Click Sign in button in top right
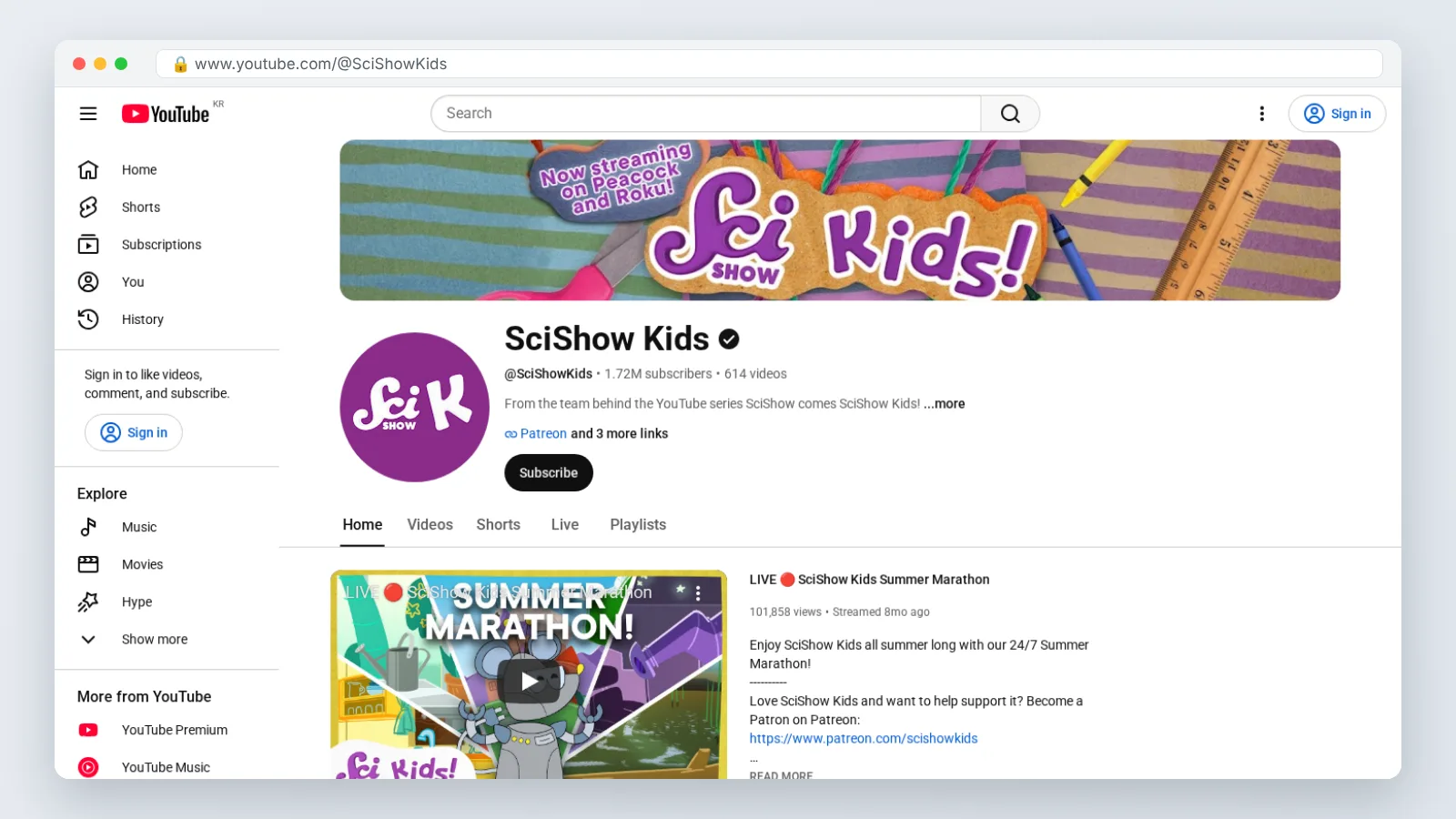This screenshot has height=819, width=1456. pos(1337,114)
